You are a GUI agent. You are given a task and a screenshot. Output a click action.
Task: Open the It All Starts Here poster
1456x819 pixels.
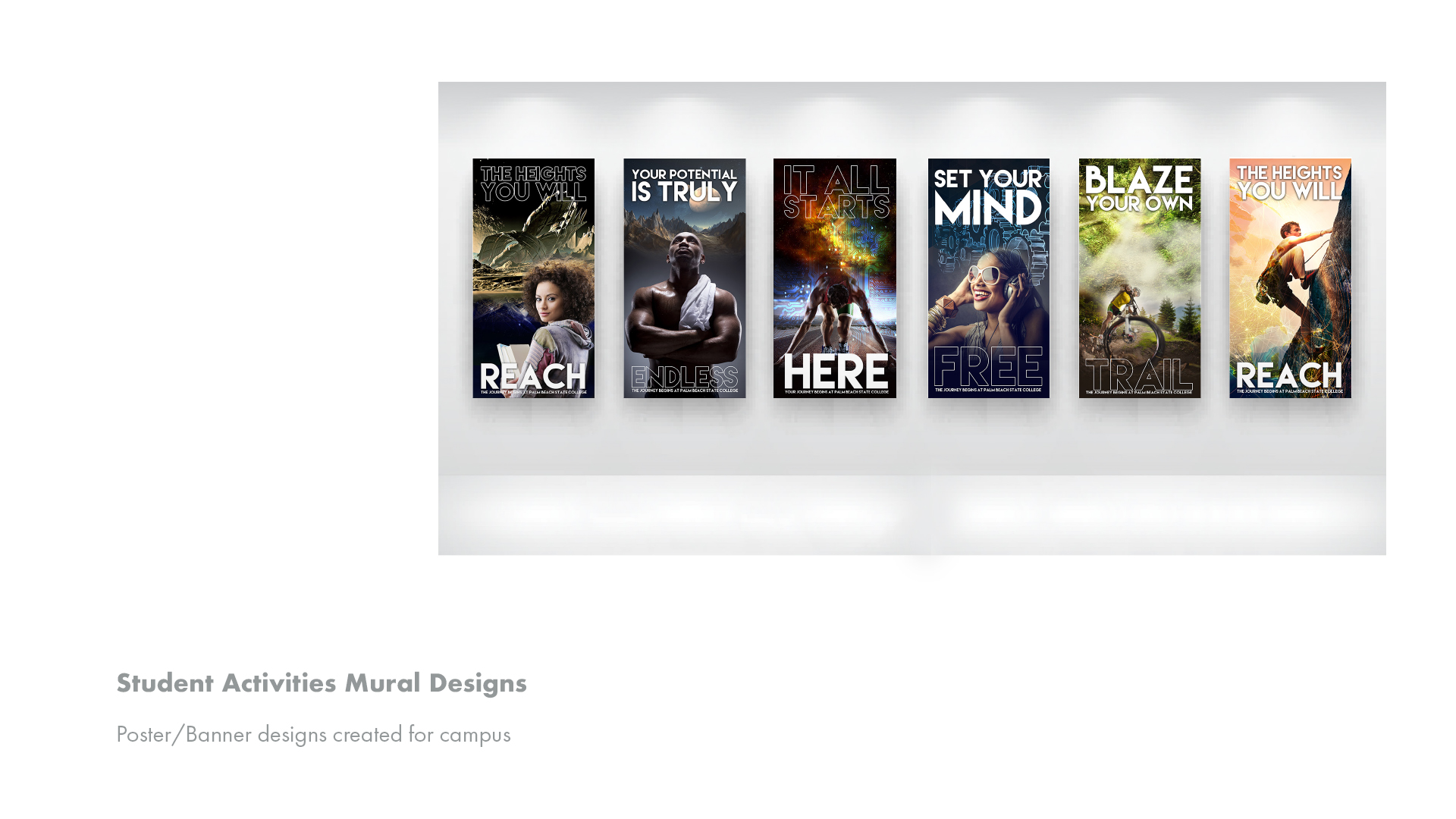(834, 278)
